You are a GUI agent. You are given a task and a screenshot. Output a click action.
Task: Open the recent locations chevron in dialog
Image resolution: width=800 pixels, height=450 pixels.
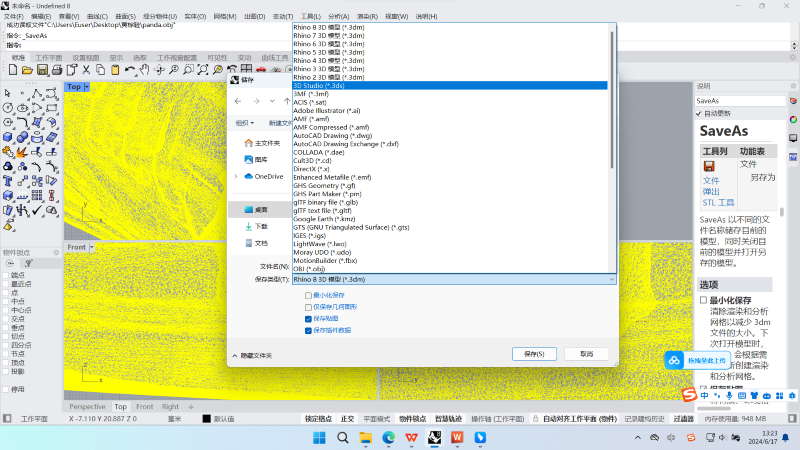(272, 101)
